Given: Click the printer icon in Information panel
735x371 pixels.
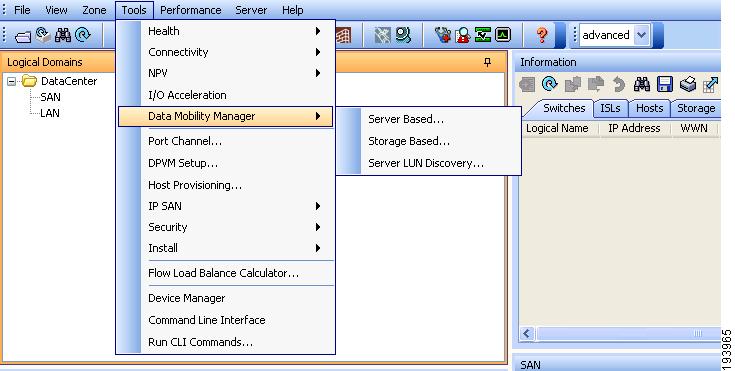Looking at the screenshot, I should (688, 84).
